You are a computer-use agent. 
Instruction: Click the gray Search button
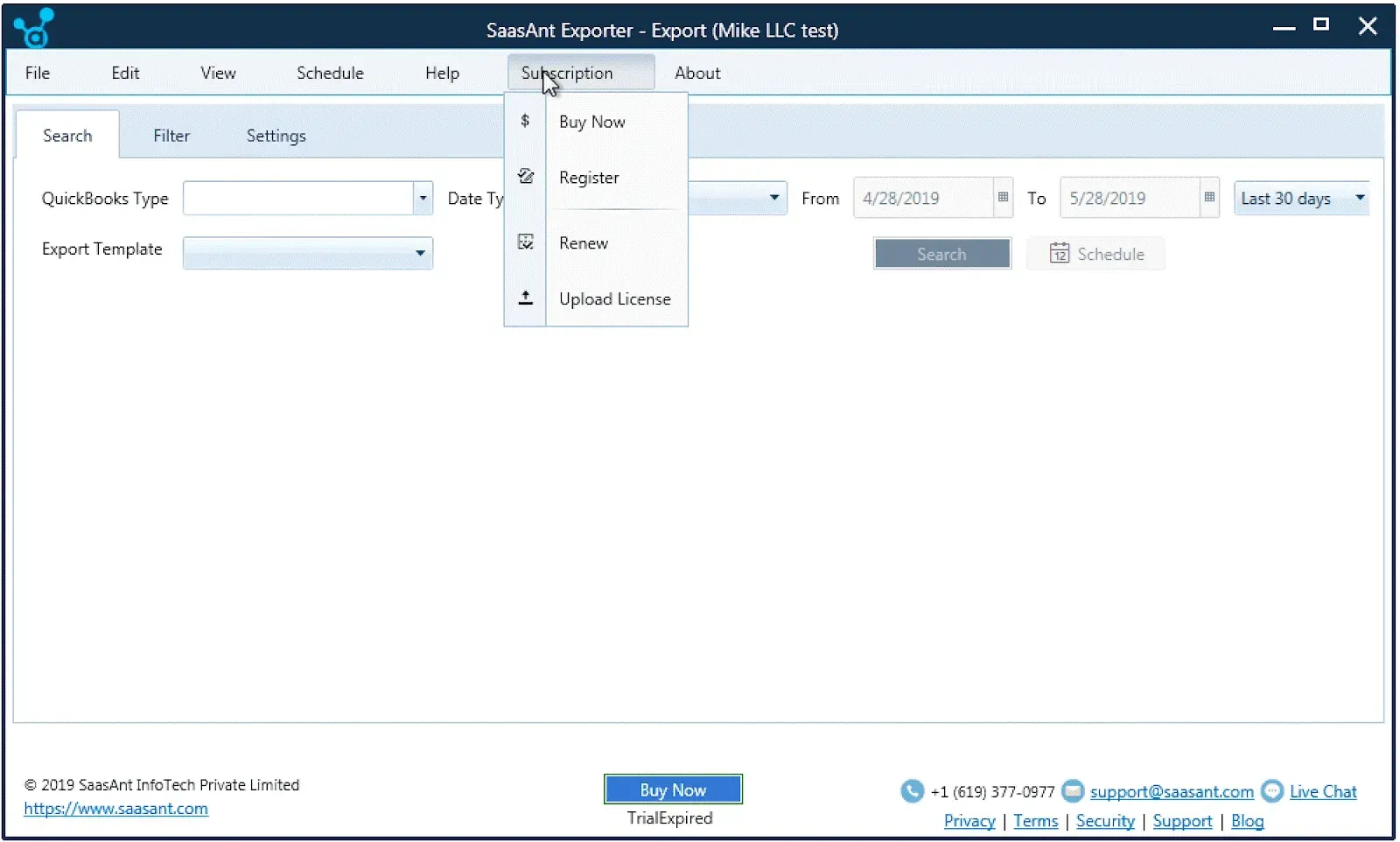tap(941, 254)
